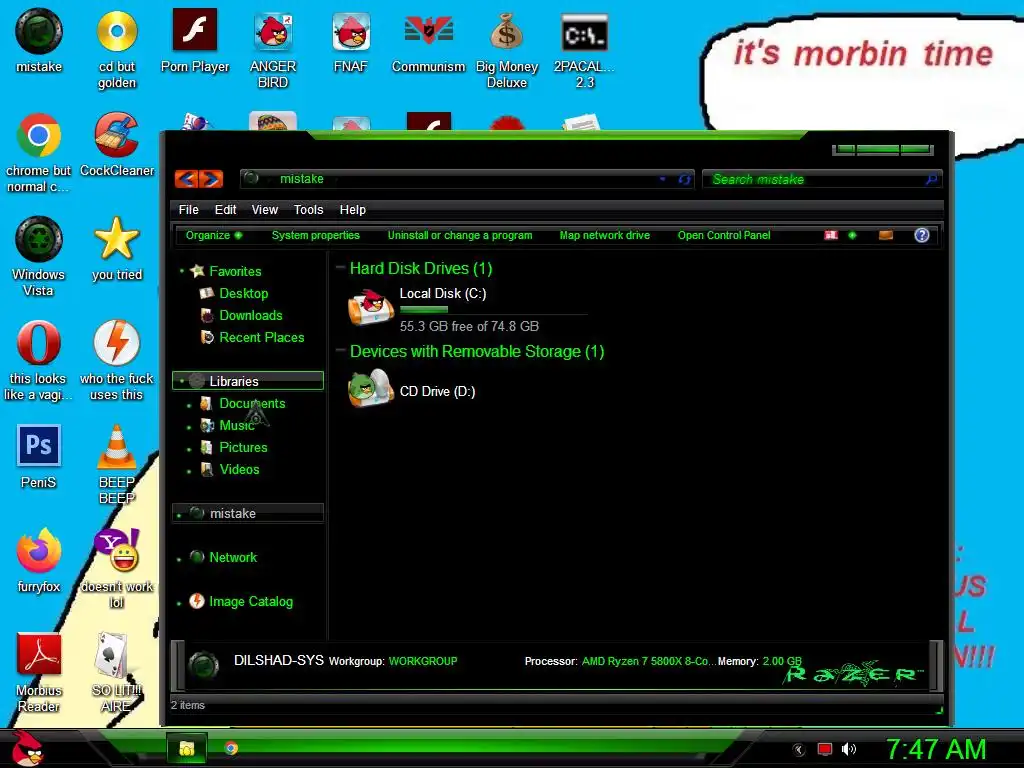Open the view options dropdown arrow
This screenshot has height=768, width=1024.
point(852,235)
